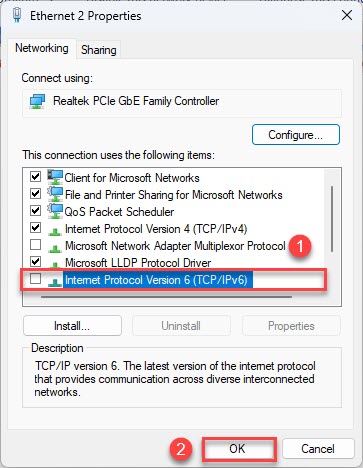Screen dimensions: 363x468
Task: Dismiss the dialog with the Cancel button
Action: click(x=318, y=449)
